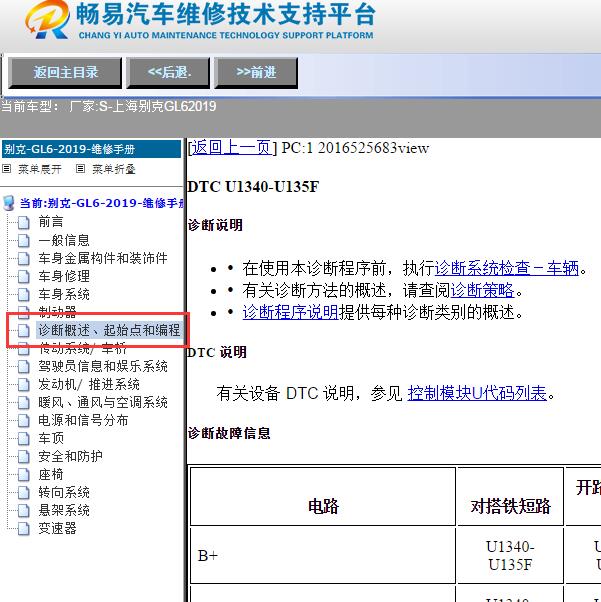Click the DTC U1340-U135F heading
This screenshot has width=601, height=602.
point(253,187)
